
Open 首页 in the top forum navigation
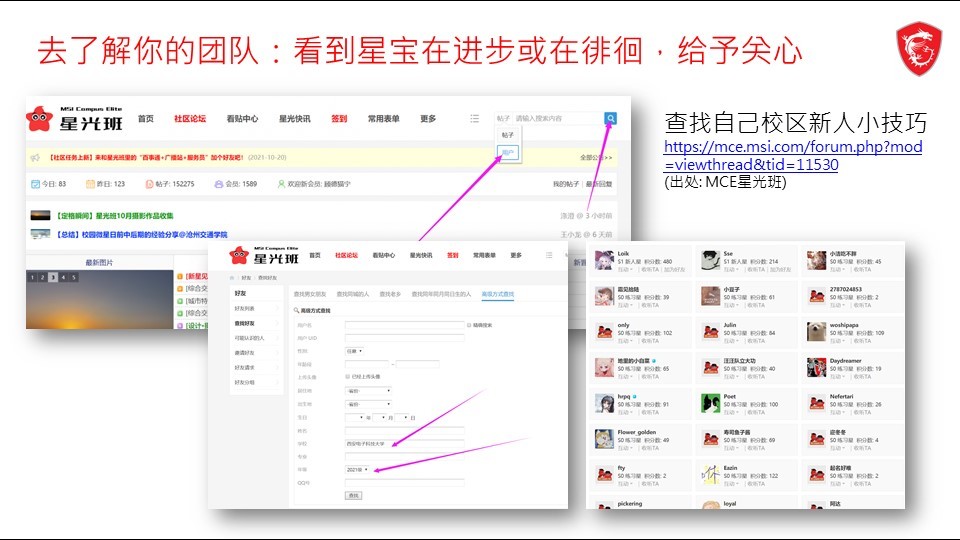pyautogui.click(x=146, y=119)
